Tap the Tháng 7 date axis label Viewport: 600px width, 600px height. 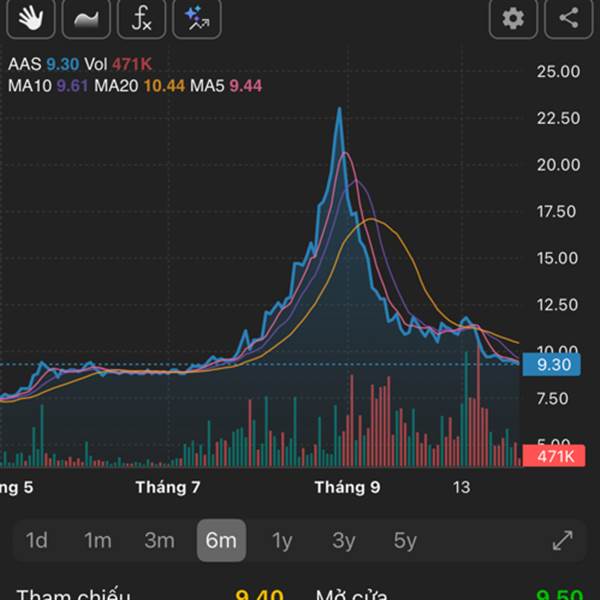coord(168,488)
